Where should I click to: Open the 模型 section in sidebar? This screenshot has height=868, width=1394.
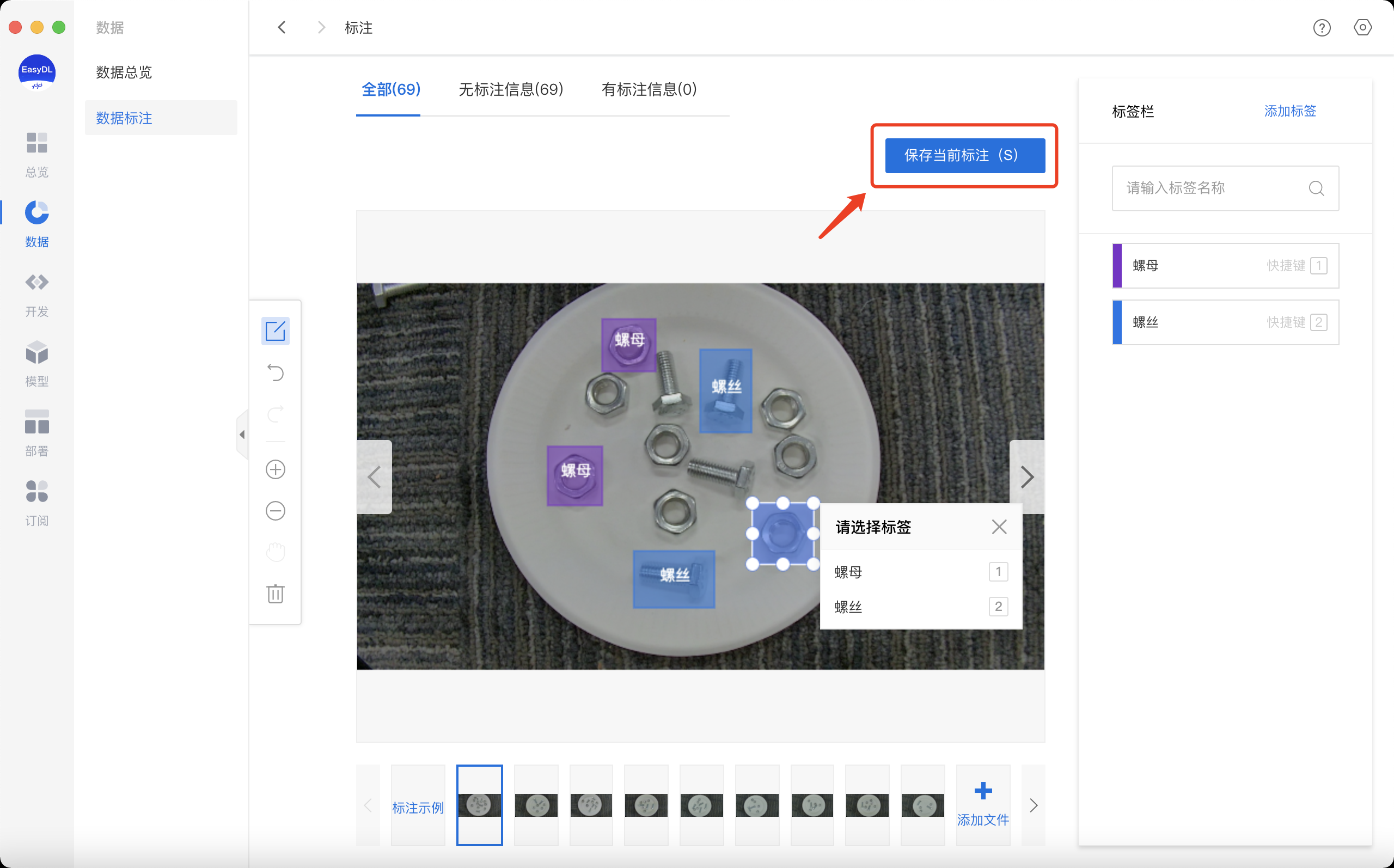coord(36,364)
